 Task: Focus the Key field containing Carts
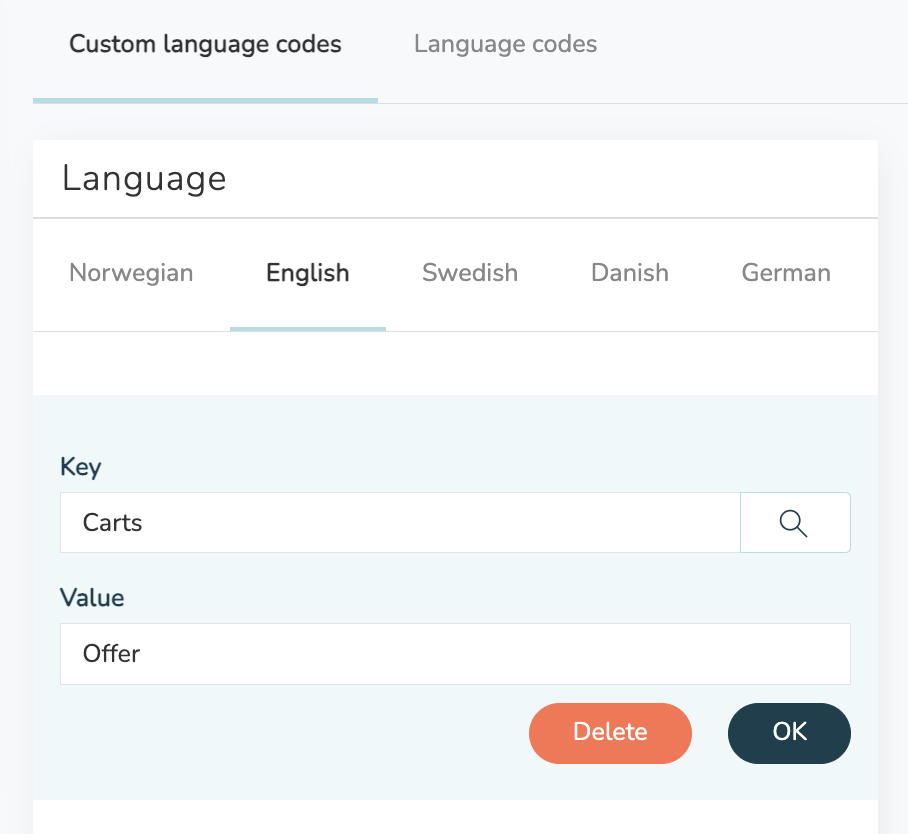400,523
